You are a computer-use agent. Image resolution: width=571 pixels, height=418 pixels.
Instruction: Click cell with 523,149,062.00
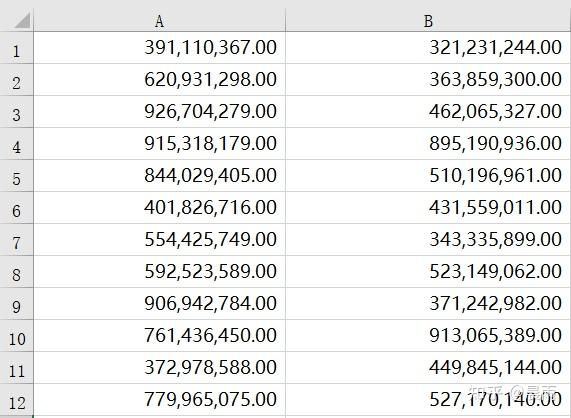click(x=429, y=272)
